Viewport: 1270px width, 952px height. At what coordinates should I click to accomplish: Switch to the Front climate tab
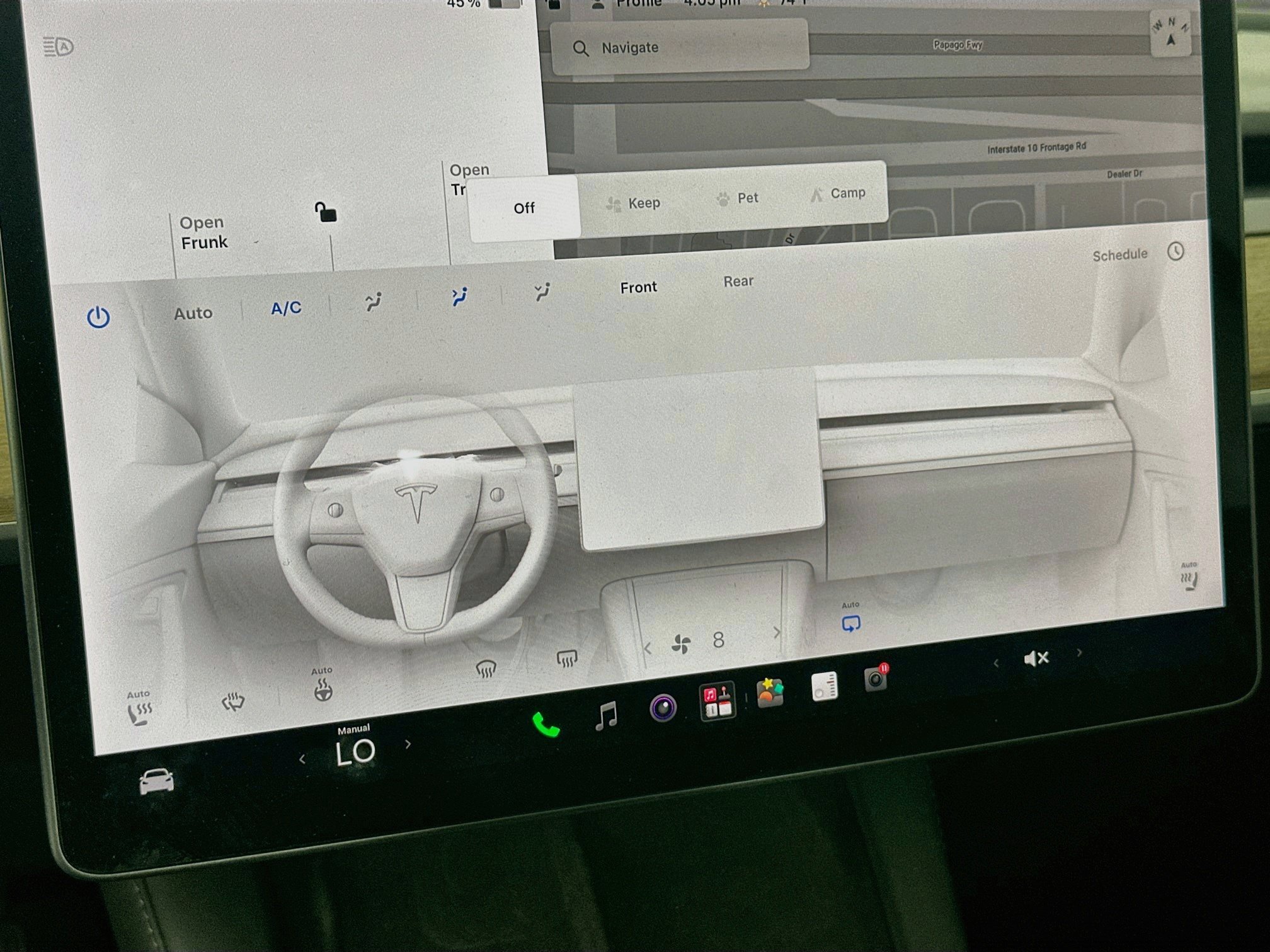coord(638,287)
